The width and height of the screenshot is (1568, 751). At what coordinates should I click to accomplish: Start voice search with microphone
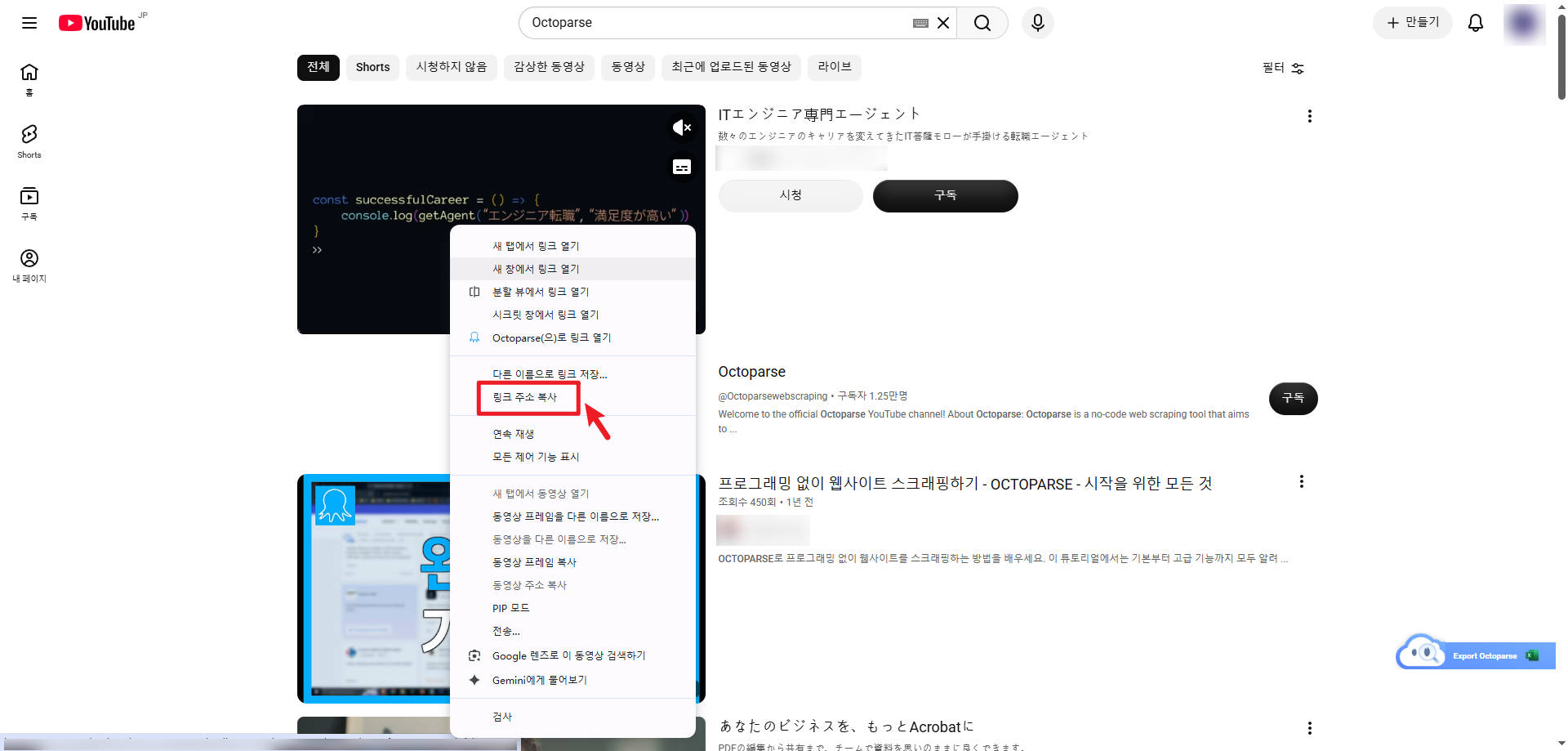[x=1038, y=23]
